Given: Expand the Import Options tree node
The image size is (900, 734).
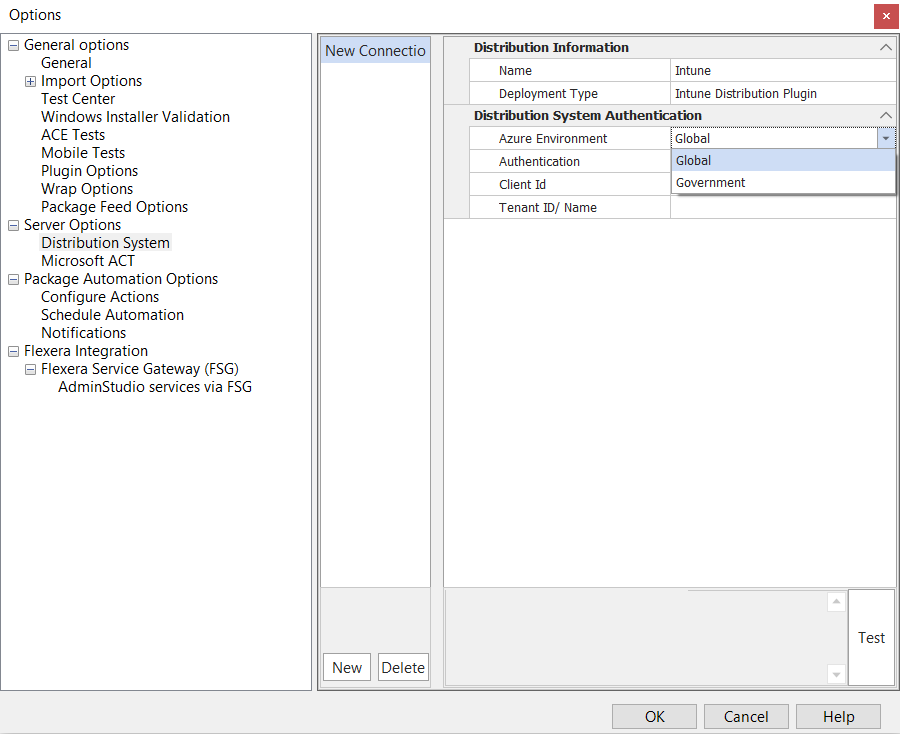Looking at the screenshot, I should pos(29,80).
